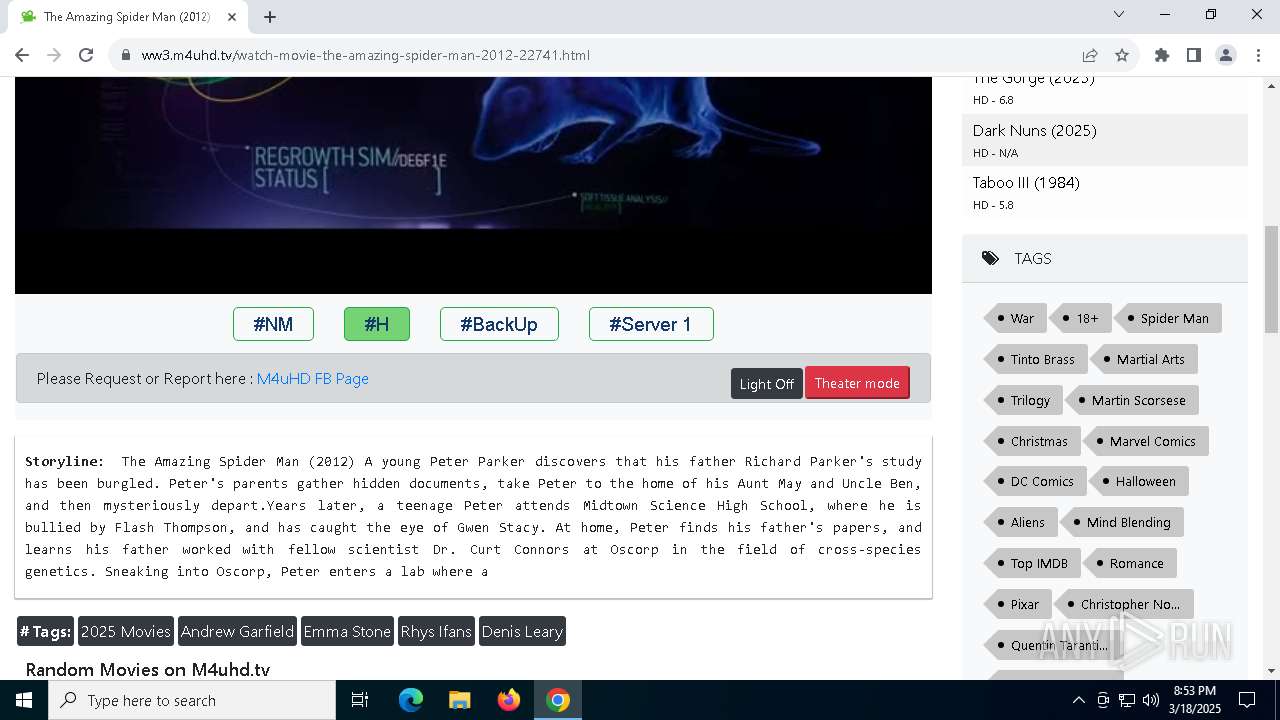This screenshot has width=1280, height=720.
Task: Open the Emma Stone tag
Action: click(x=347, y=631)
